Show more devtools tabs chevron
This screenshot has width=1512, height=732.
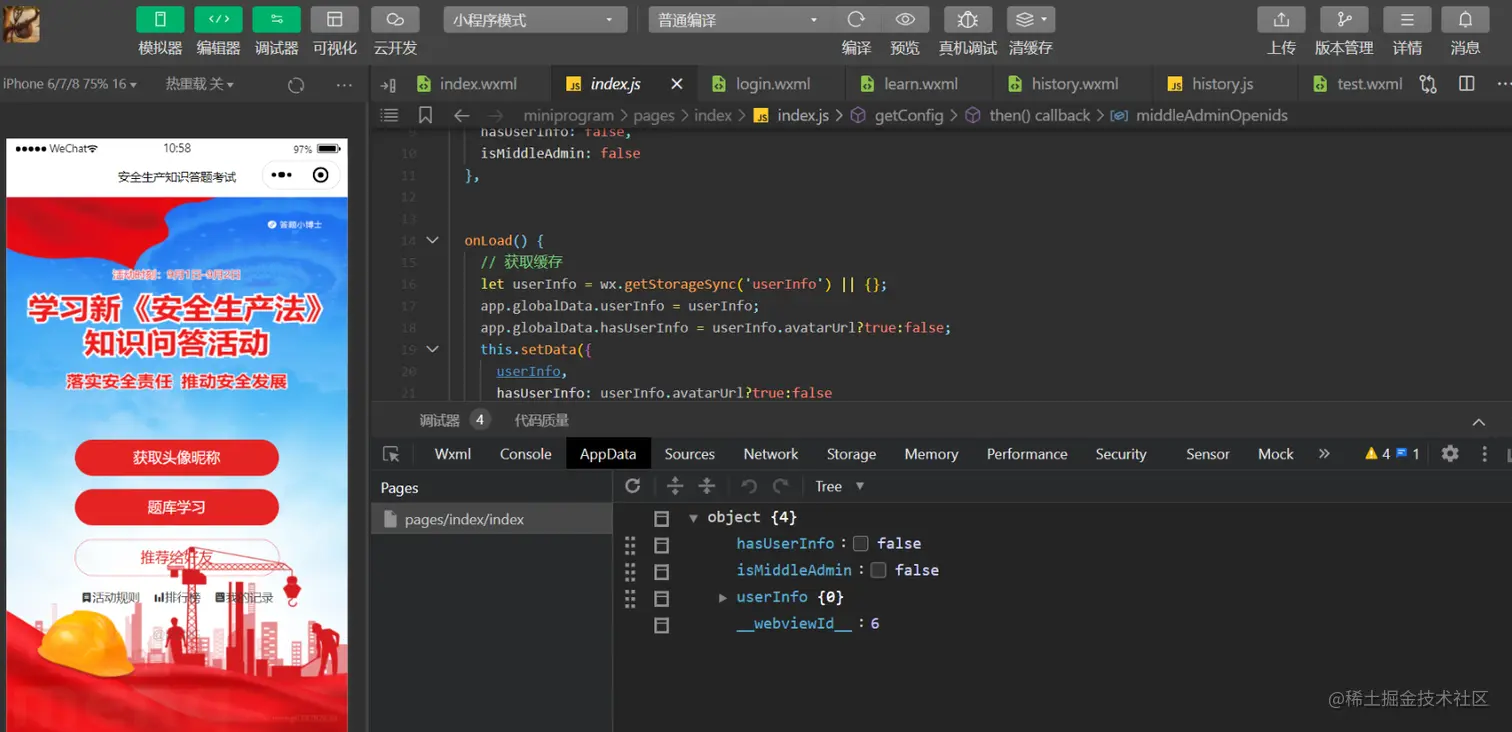click(x=1324, y=454)
